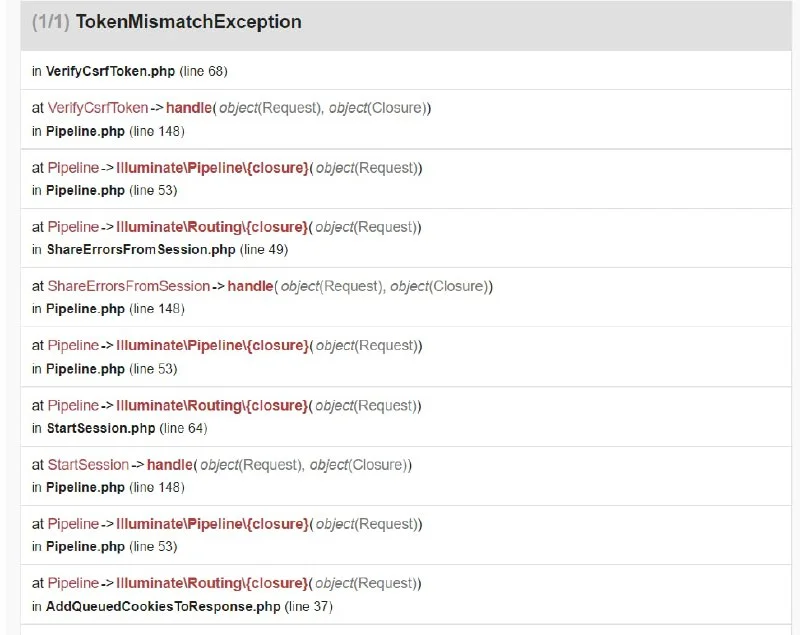This screenshot has height=635, width=800.
Task: Click handle method after VerifyCsrfToken
Action: pos(189,108)
